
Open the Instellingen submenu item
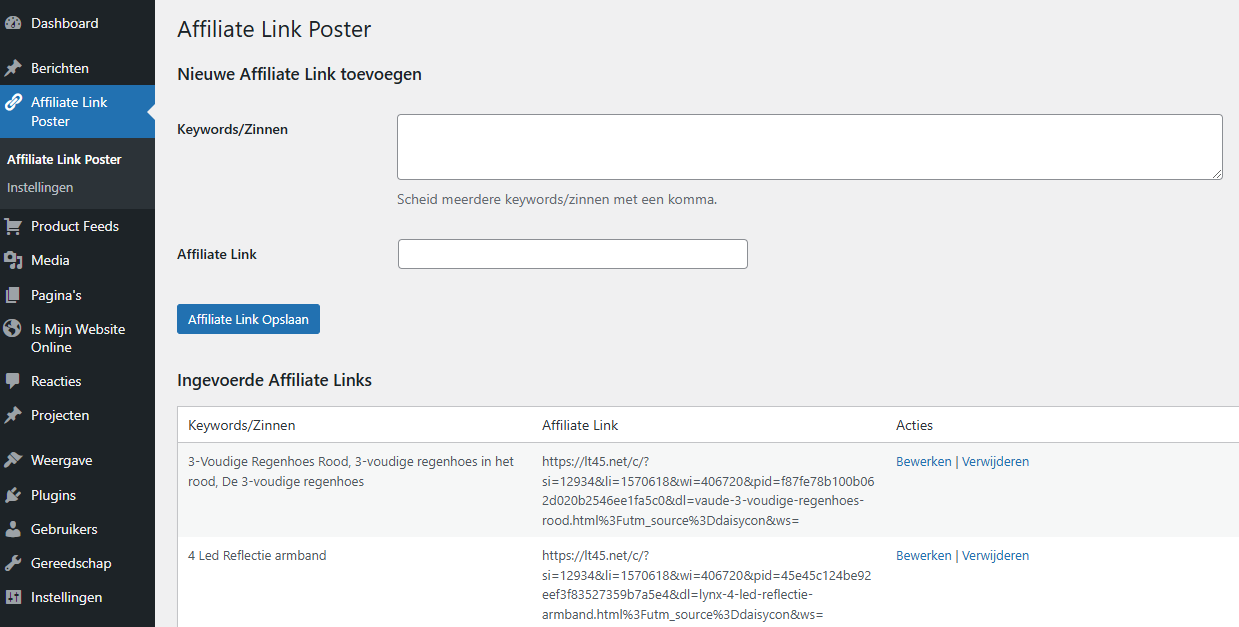pos(40,187)
